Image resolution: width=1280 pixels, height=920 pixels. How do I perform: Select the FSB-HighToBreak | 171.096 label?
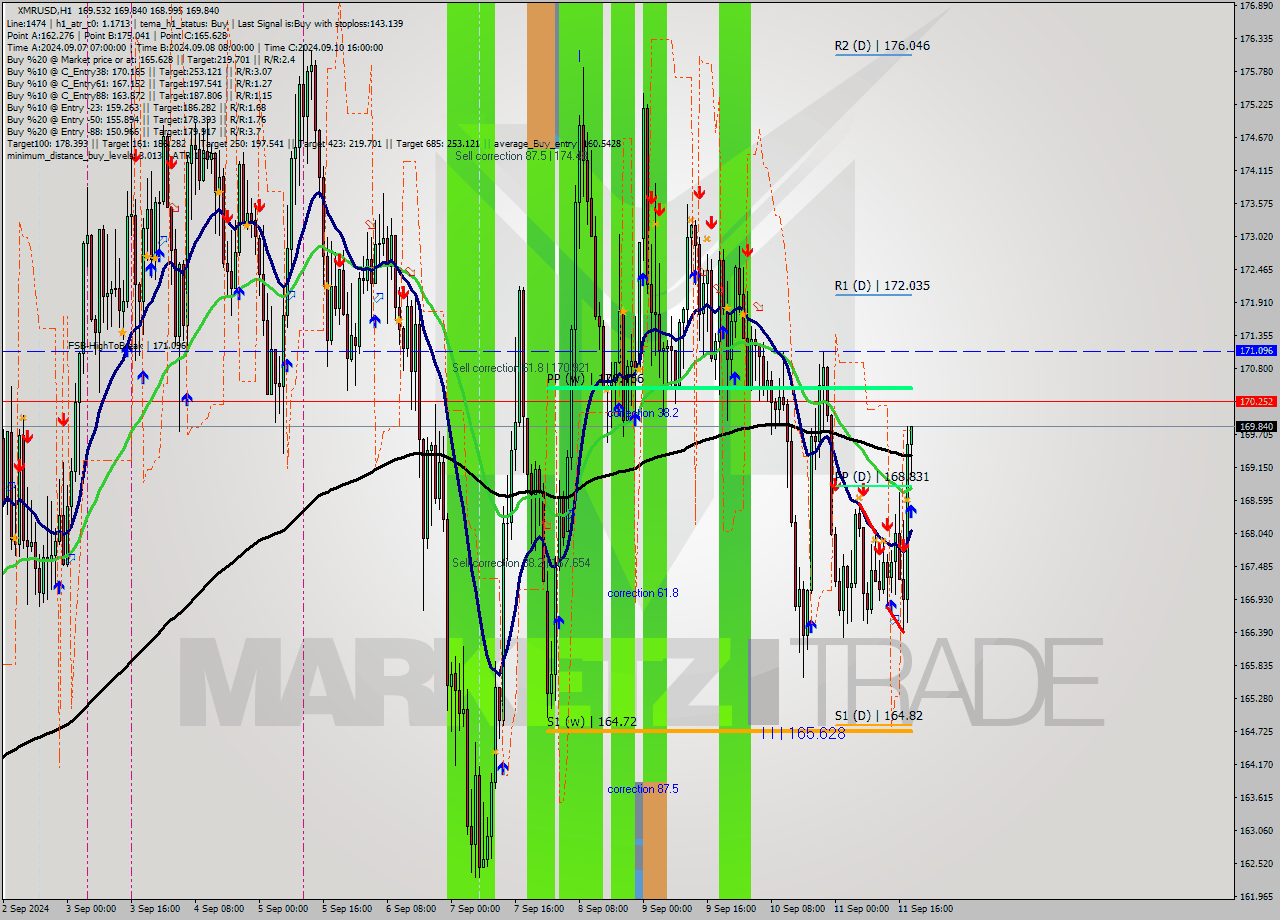click(127, 346)
